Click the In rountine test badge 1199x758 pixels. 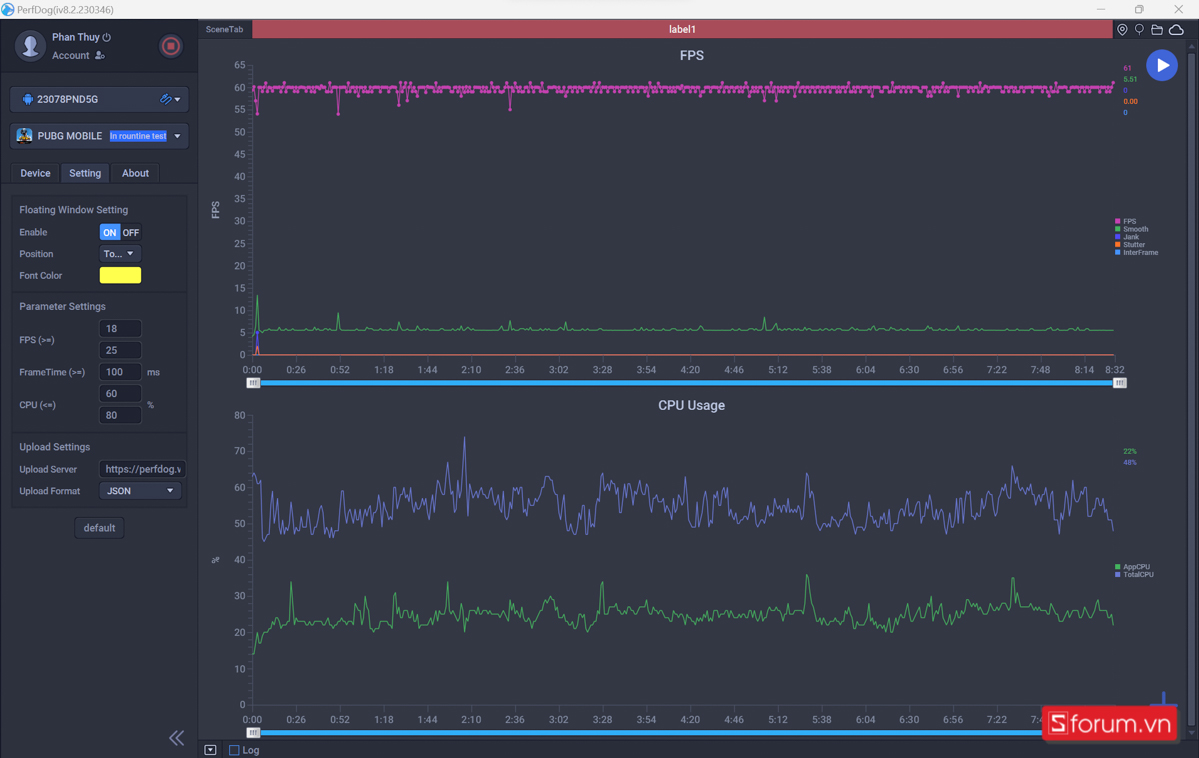point(138,136)
